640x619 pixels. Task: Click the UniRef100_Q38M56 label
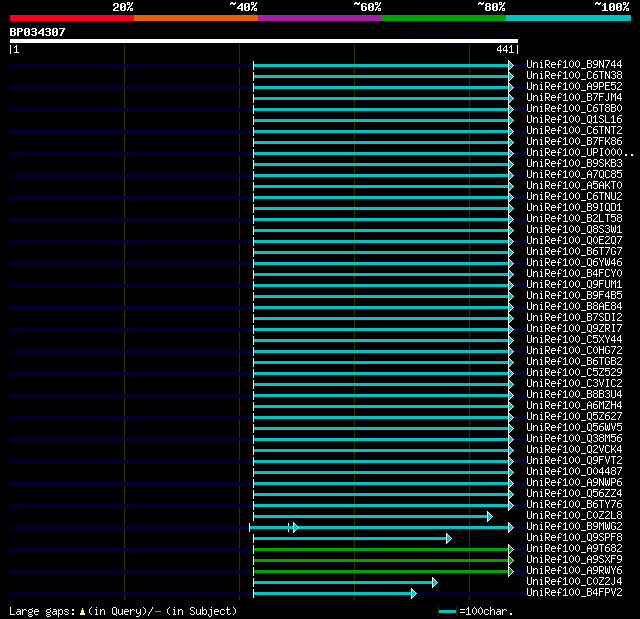coord(574,439)
